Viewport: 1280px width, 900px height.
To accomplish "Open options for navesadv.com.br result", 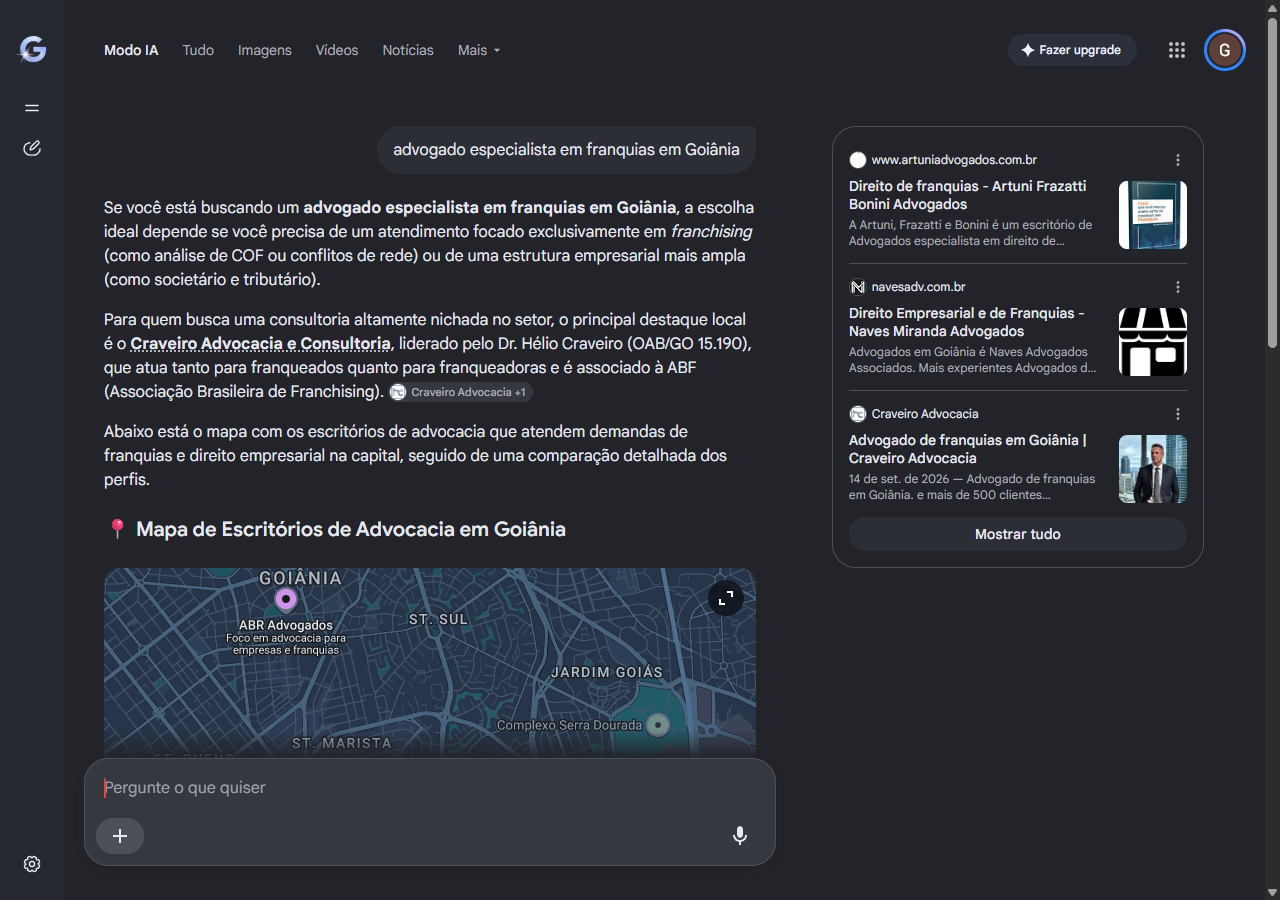I will click(x=1178, y=287).
